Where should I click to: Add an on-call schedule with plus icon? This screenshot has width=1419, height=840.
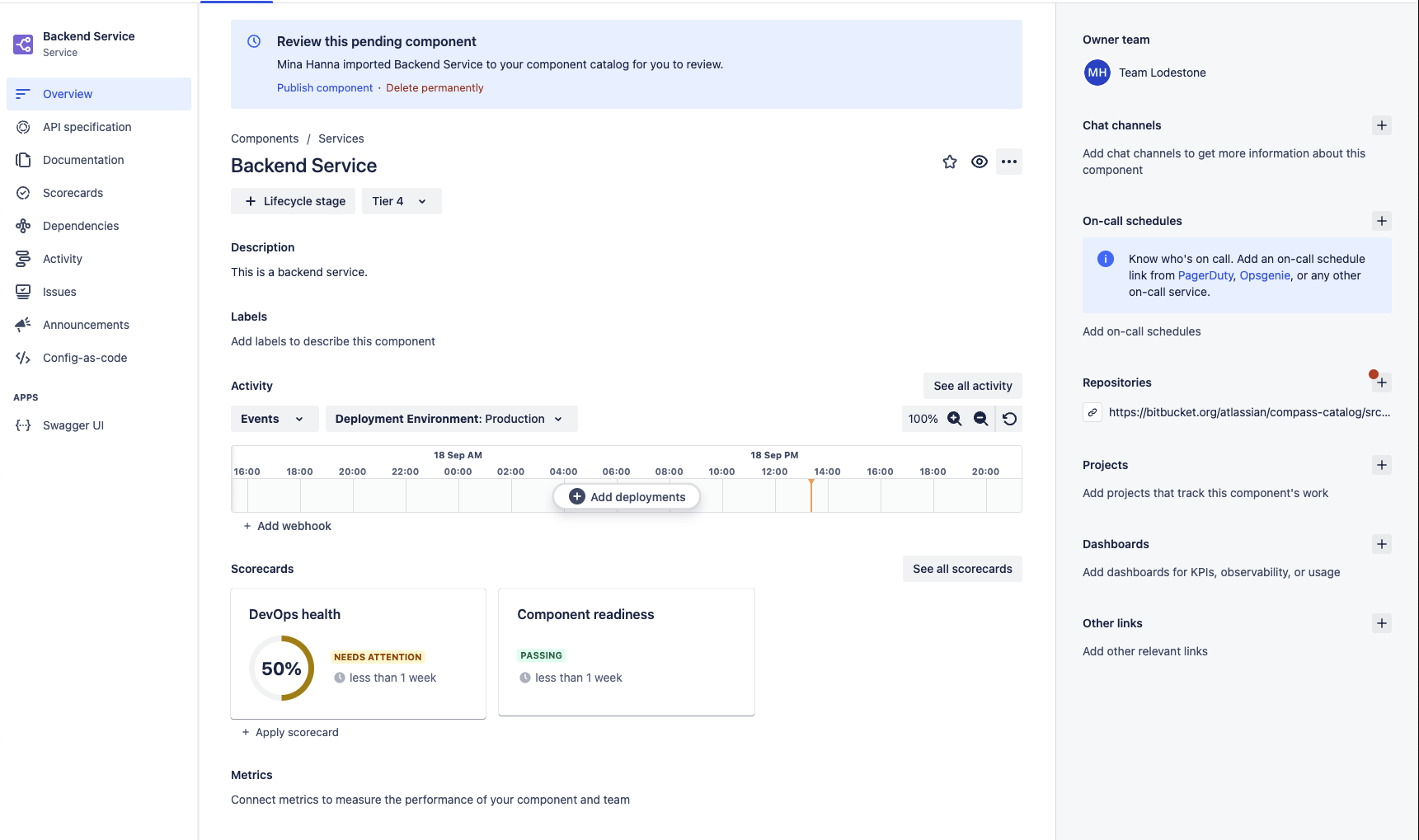[1382, 221]
